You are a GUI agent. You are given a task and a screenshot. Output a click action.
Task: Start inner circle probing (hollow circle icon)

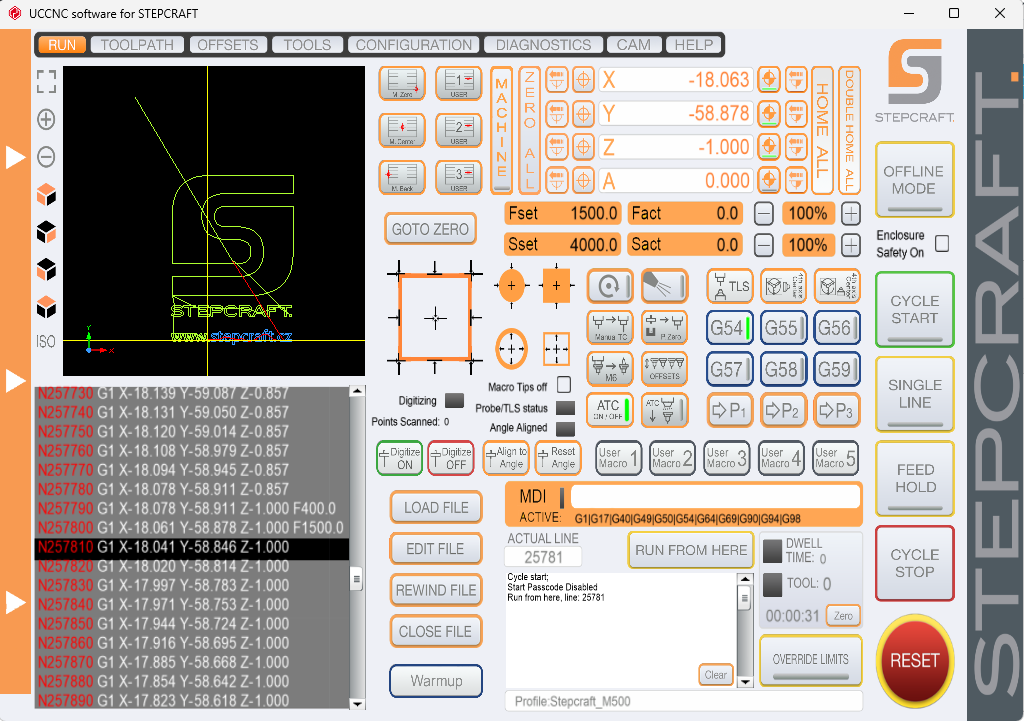(511, 349)
